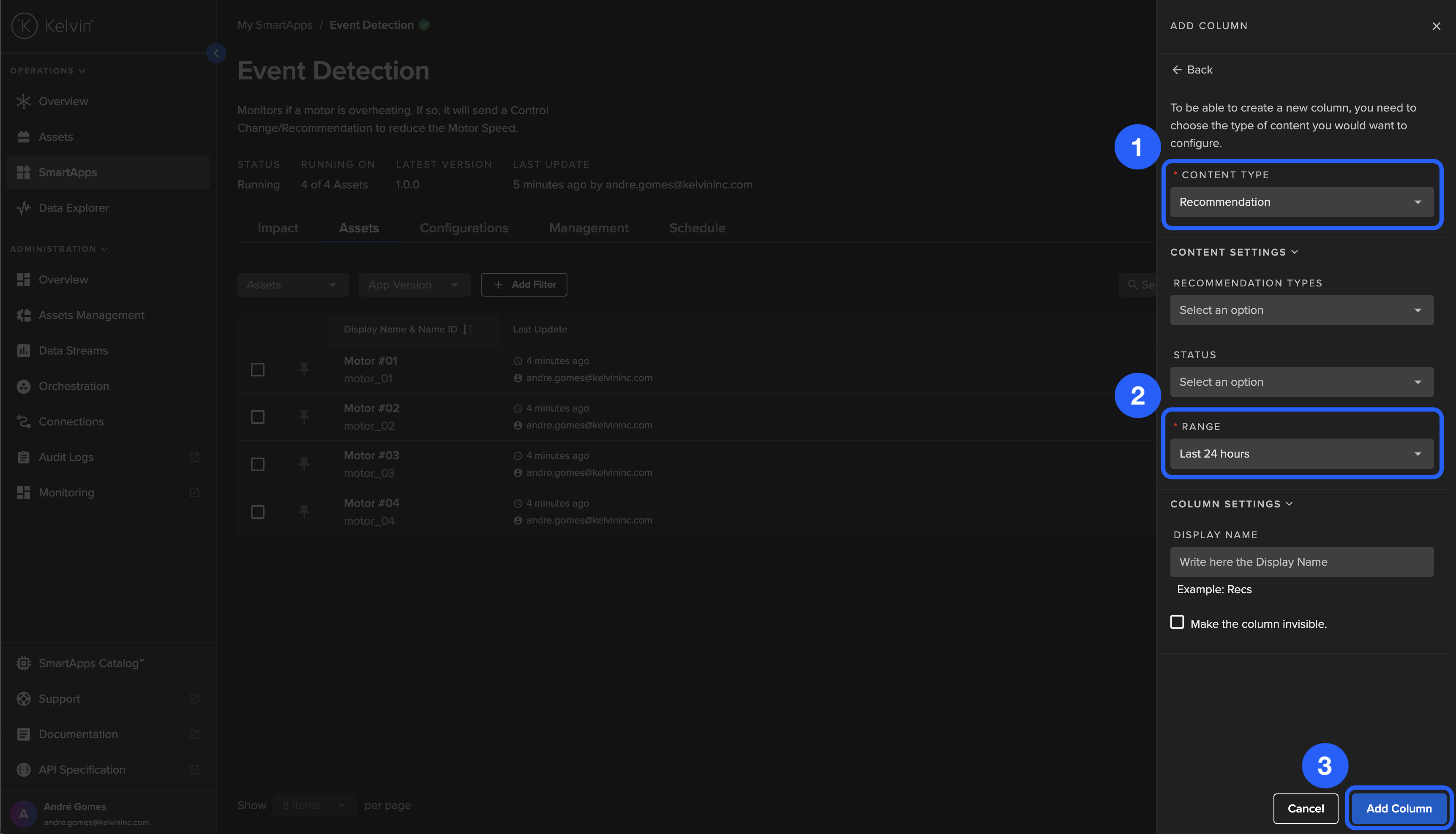Focus the Display Name text field
This screenshot has height=834, width=1456.
click(1301, 562)
